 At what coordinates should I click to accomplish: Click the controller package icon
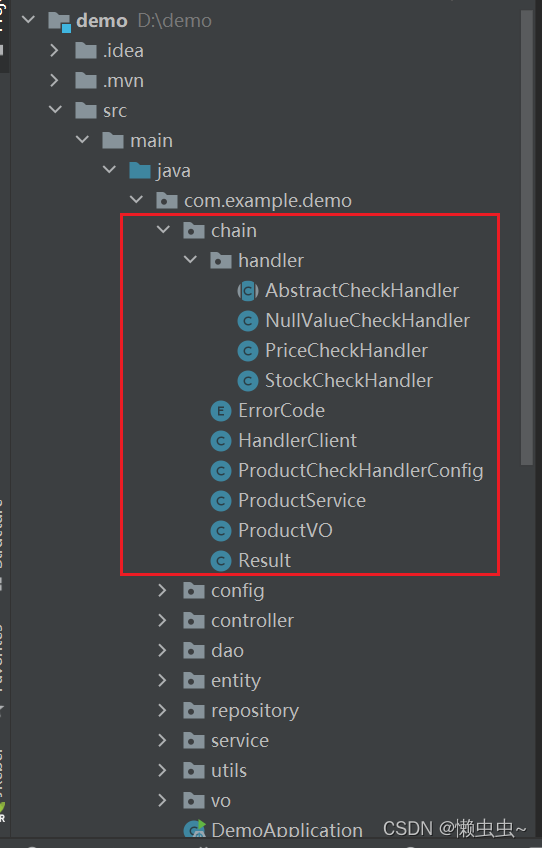click(x=194, y=621)
